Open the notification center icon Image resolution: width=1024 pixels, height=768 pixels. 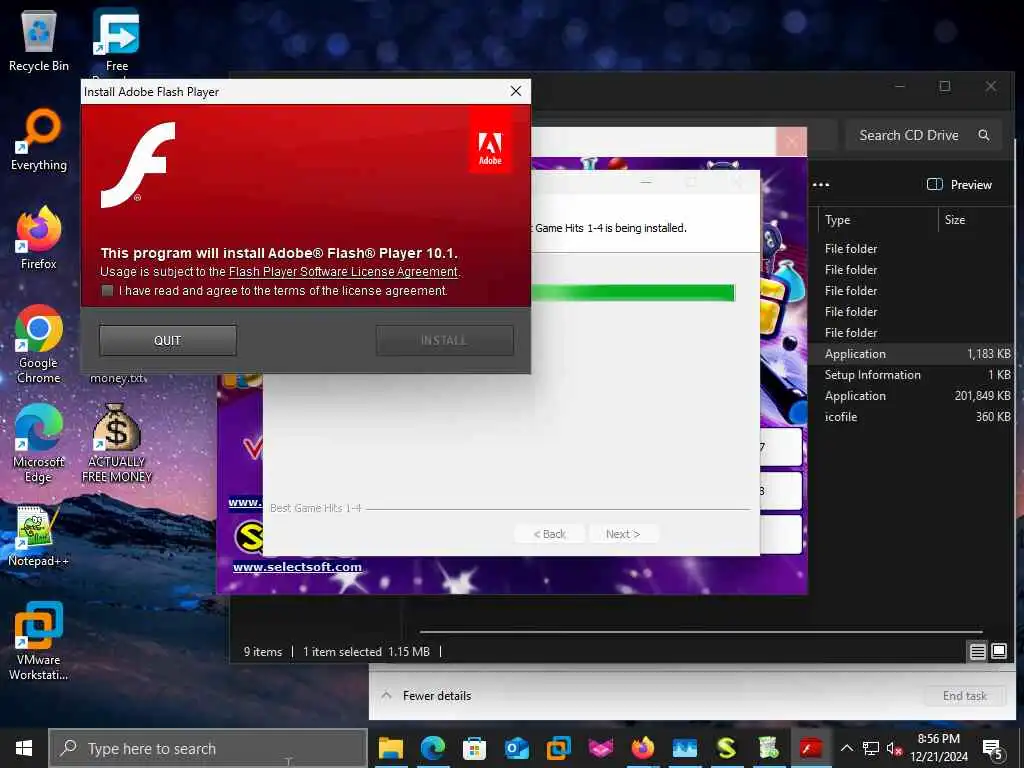pos(993,749)
